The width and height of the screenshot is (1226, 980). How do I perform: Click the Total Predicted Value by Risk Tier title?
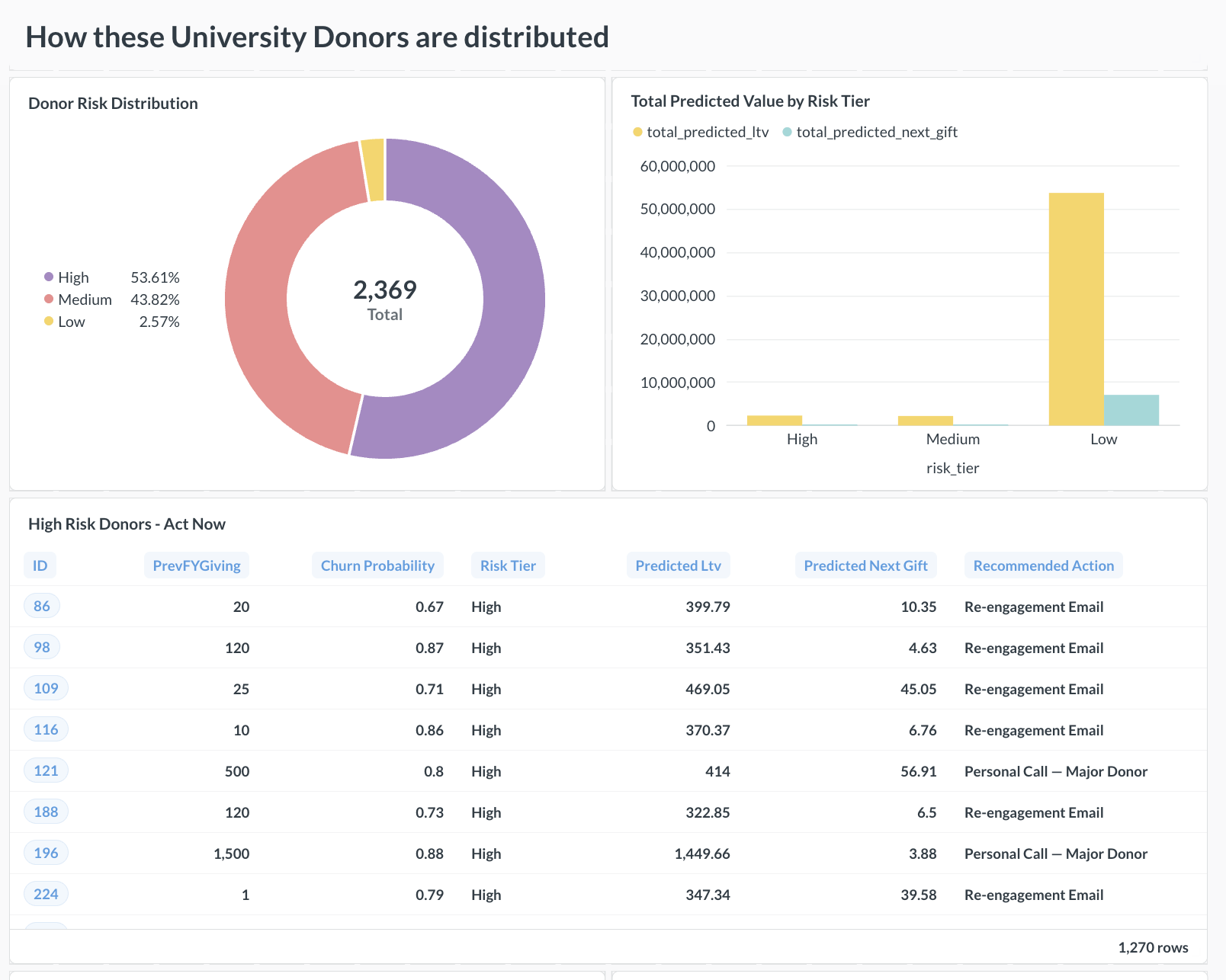750,101
